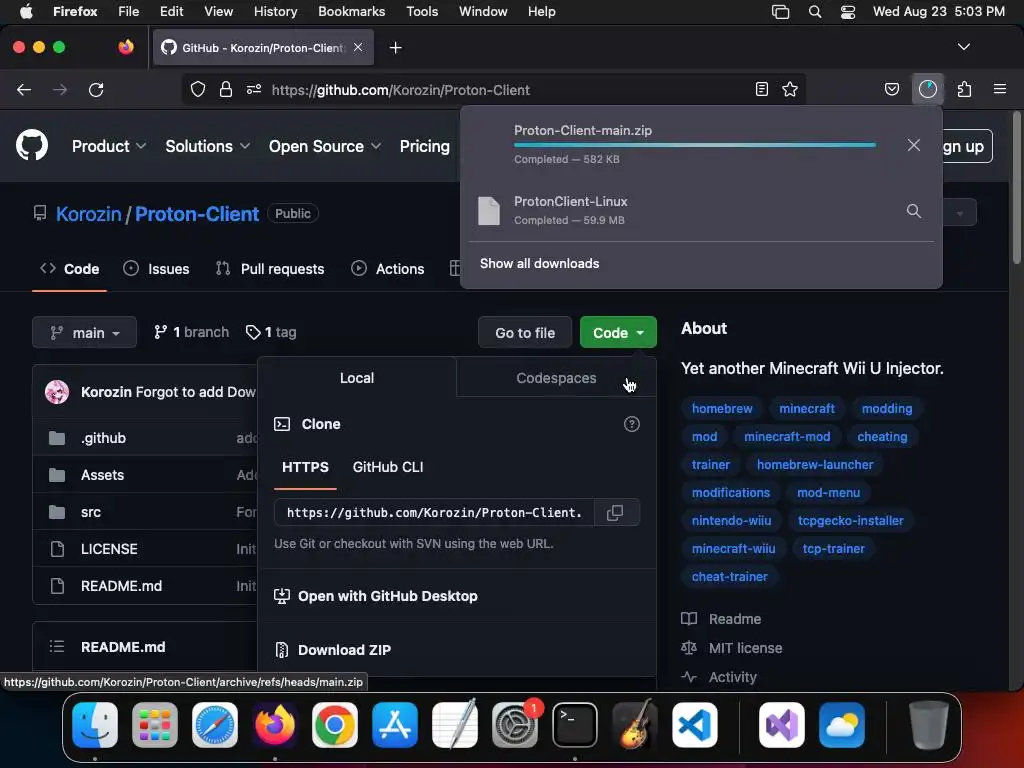1024x768 pixels.
Task: Open the src folder
Action: (91, 512)
